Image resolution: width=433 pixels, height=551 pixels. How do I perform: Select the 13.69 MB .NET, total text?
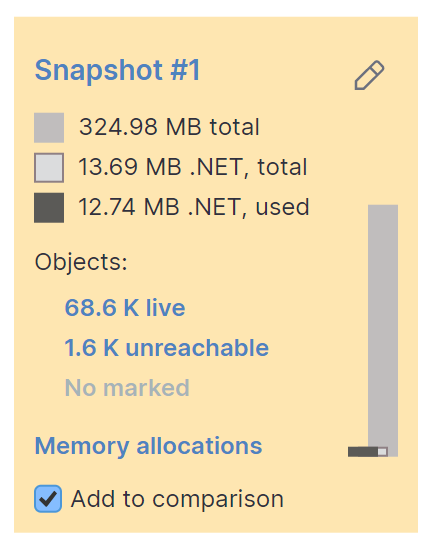193,167
